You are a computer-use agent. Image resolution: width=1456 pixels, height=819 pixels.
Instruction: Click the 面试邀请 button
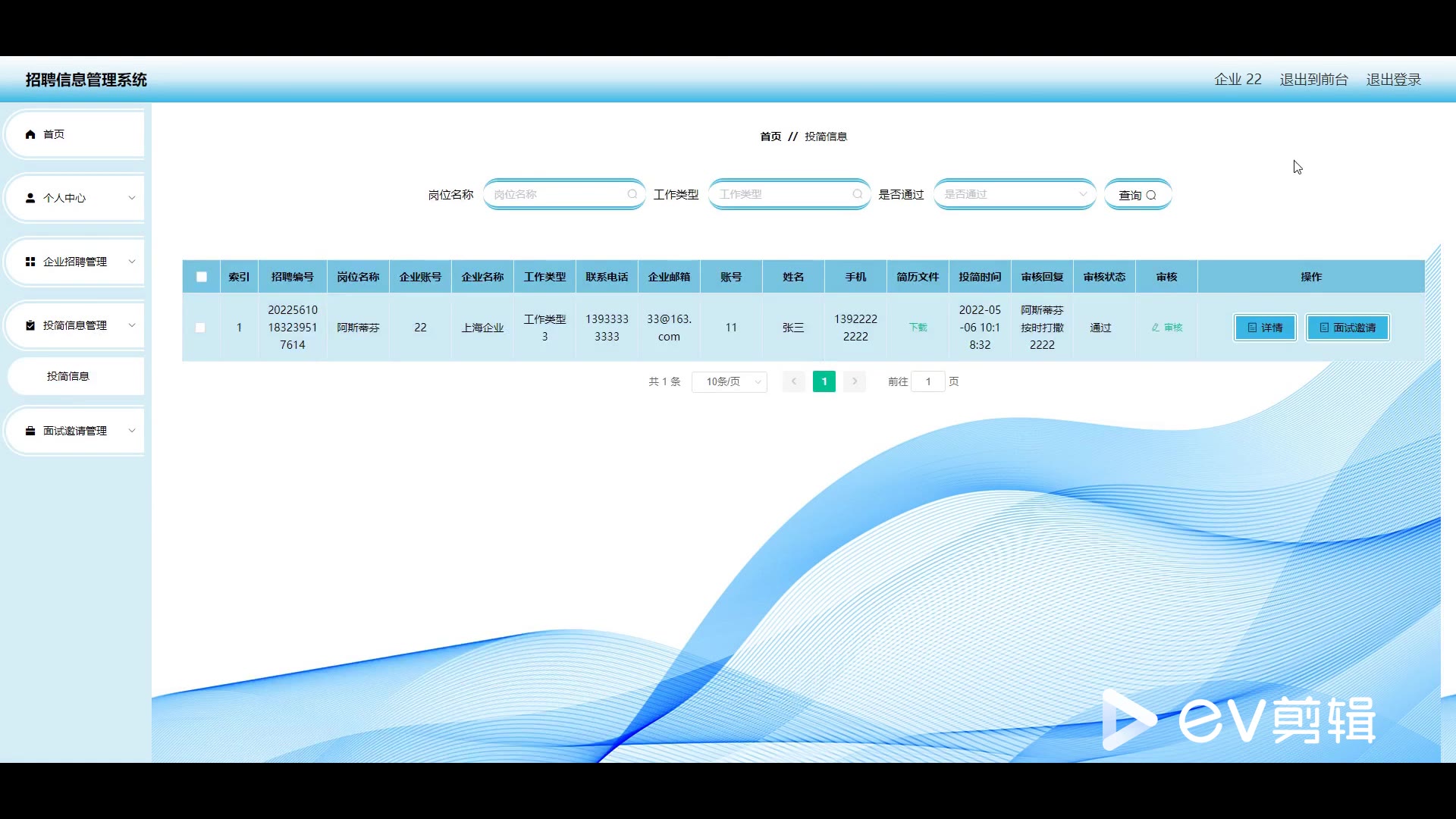click(x=1347, y=328)
